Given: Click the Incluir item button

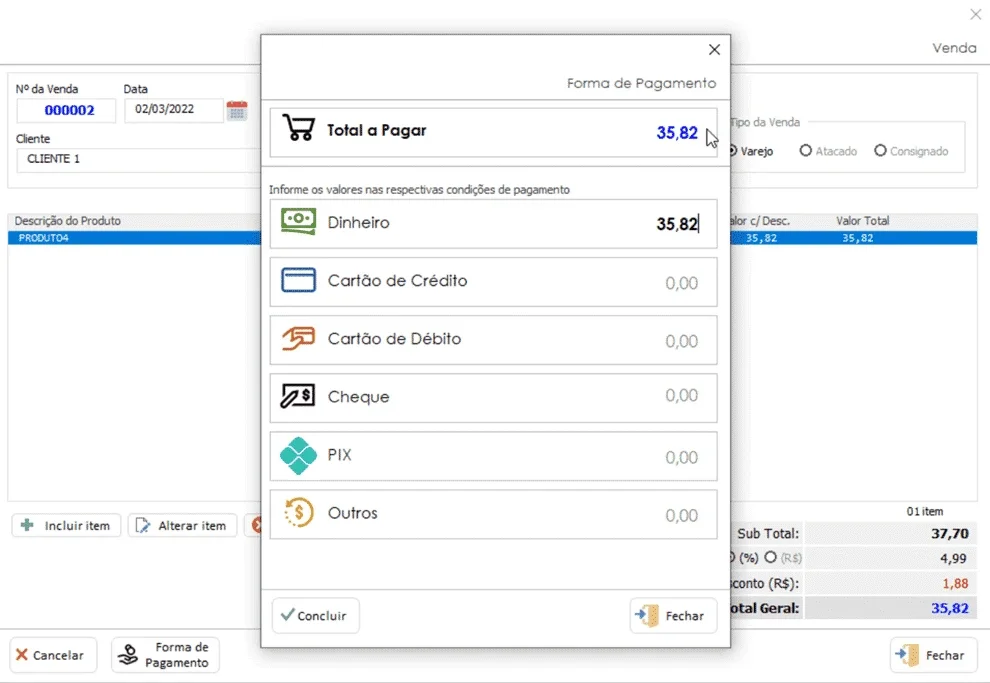Looking at the screenshot, I should [66, 525].
